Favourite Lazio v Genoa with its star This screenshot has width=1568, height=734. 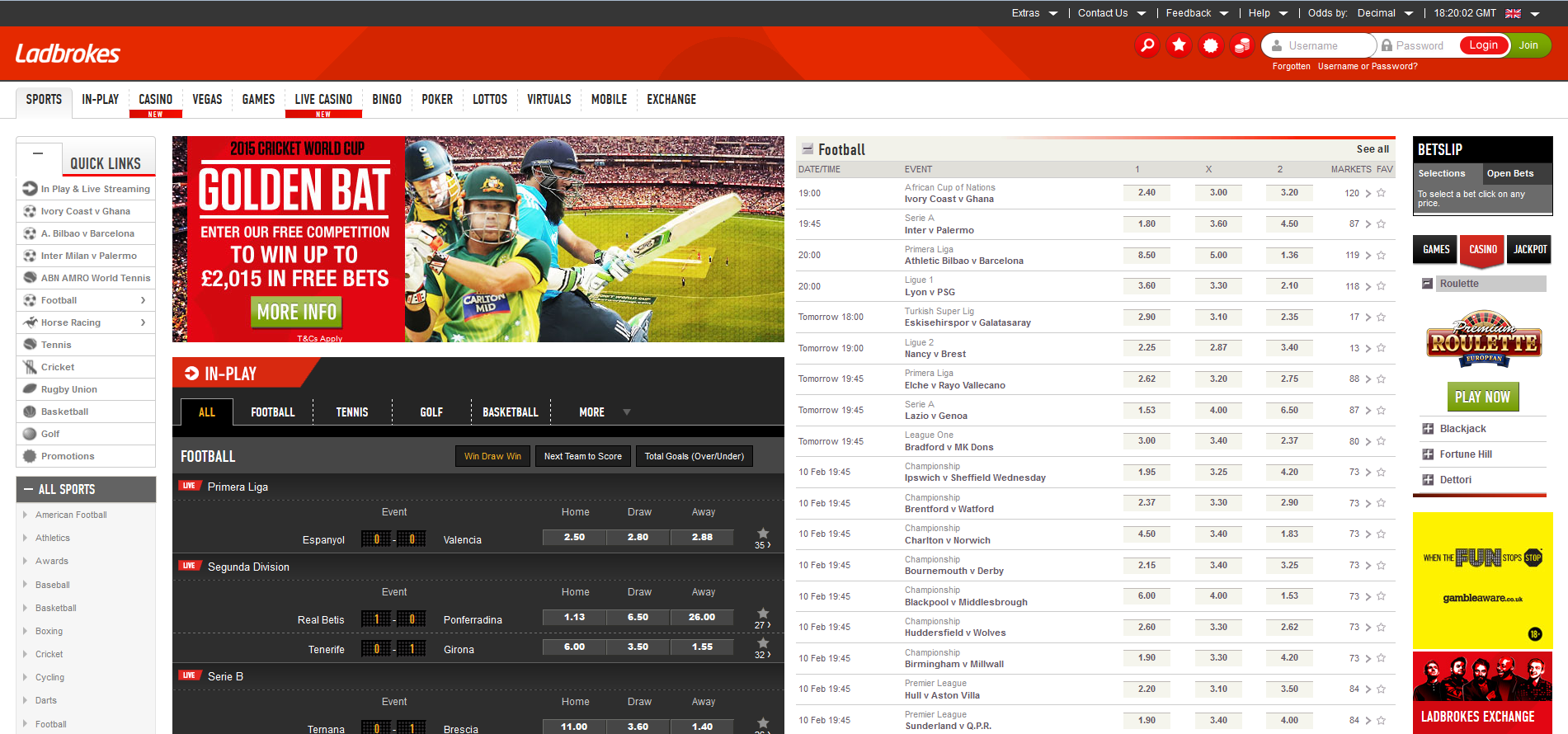pos(1381,411)
